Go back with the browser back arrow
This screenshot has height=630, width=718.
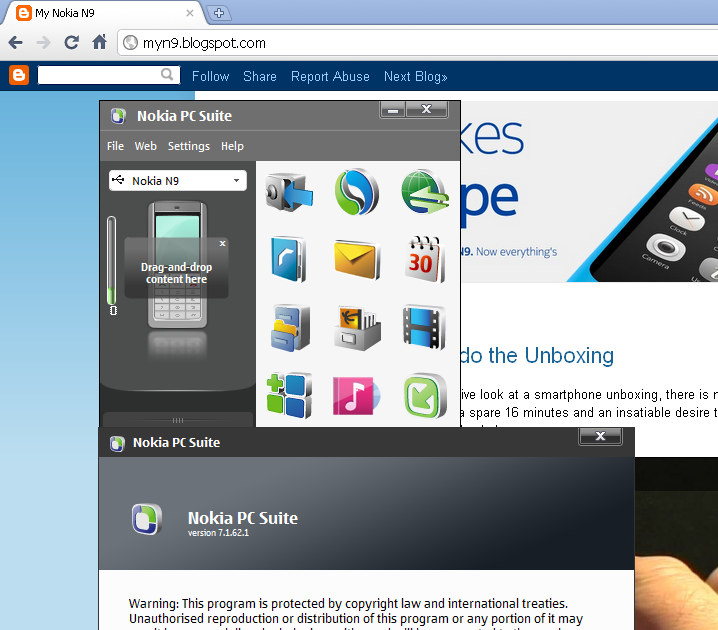pyautogui.click(x=16, y=43)
